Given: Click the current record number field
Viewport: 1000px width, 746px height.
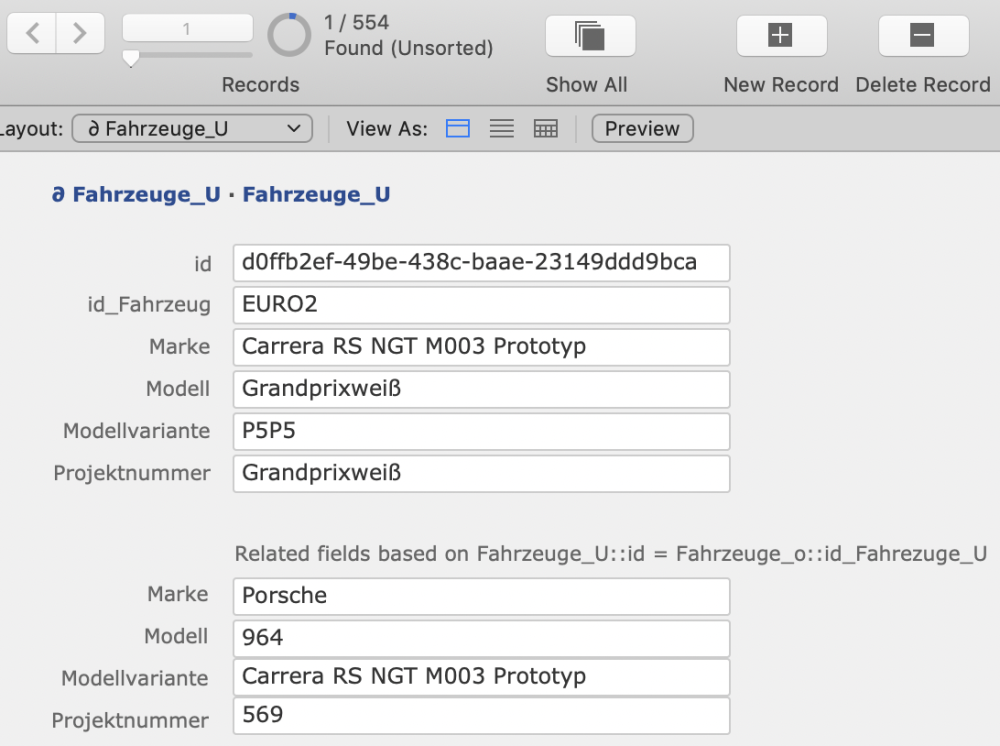Looking at the screenshot, I should (187, 30).
